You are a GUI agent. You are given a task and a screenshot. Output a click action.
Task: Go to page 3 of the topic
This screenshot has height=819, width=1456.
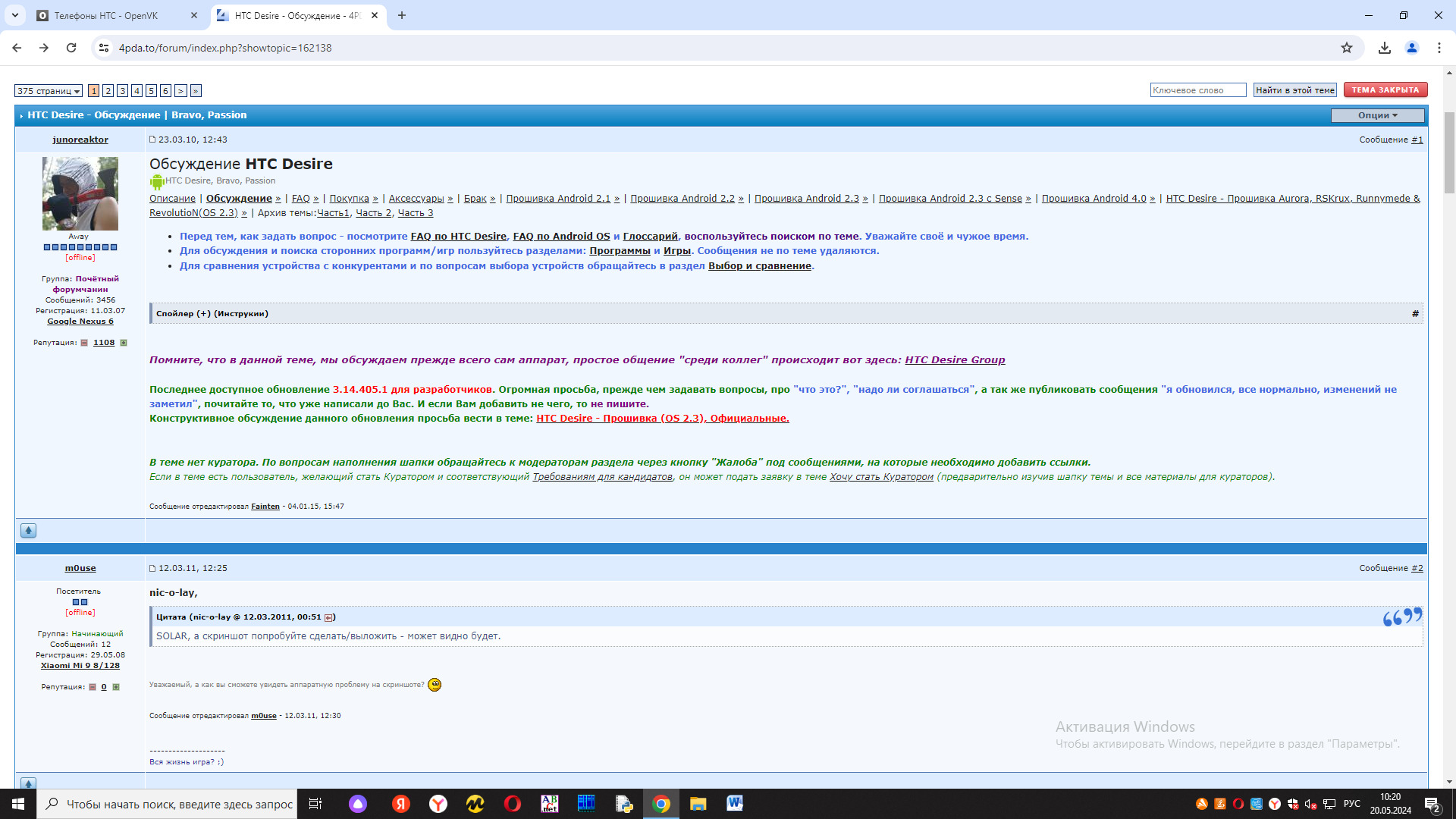122,91
